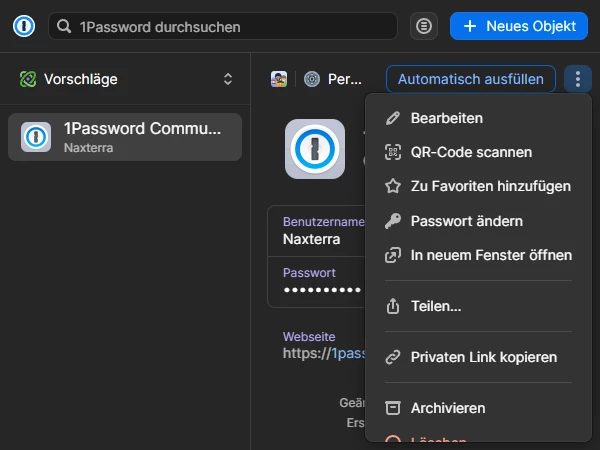This screenshot has height=450, width=600.
Task: Click the up-down chevron next to Vorschläge
Action: click(x=228, y=79)
